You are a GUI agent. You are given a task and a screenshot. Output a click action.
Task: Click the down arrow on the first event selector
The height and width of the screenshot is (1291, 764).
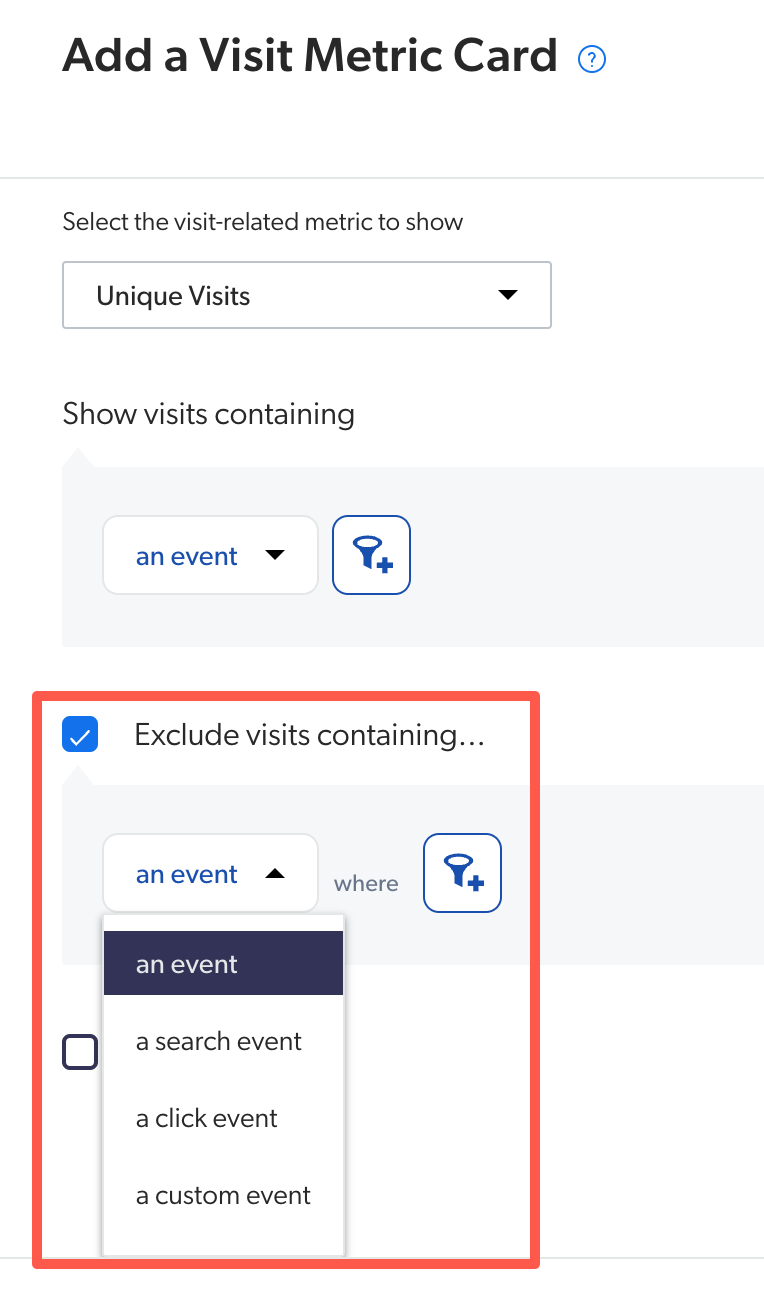276,555
